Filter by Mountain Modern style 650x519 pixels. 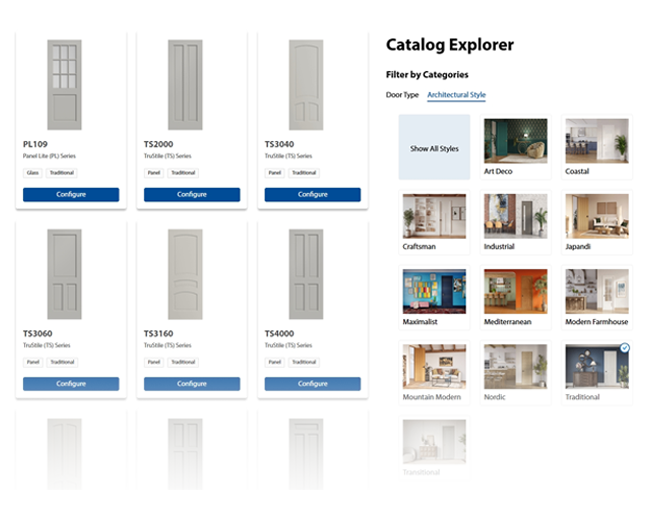(434, 373)
